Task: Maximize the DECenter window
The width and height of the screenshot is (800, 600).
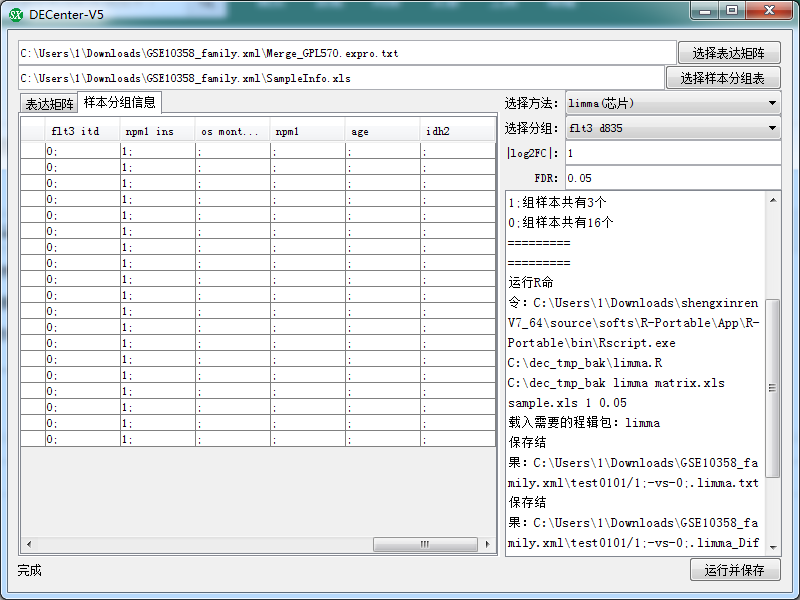Action: (x=732, y=11)
